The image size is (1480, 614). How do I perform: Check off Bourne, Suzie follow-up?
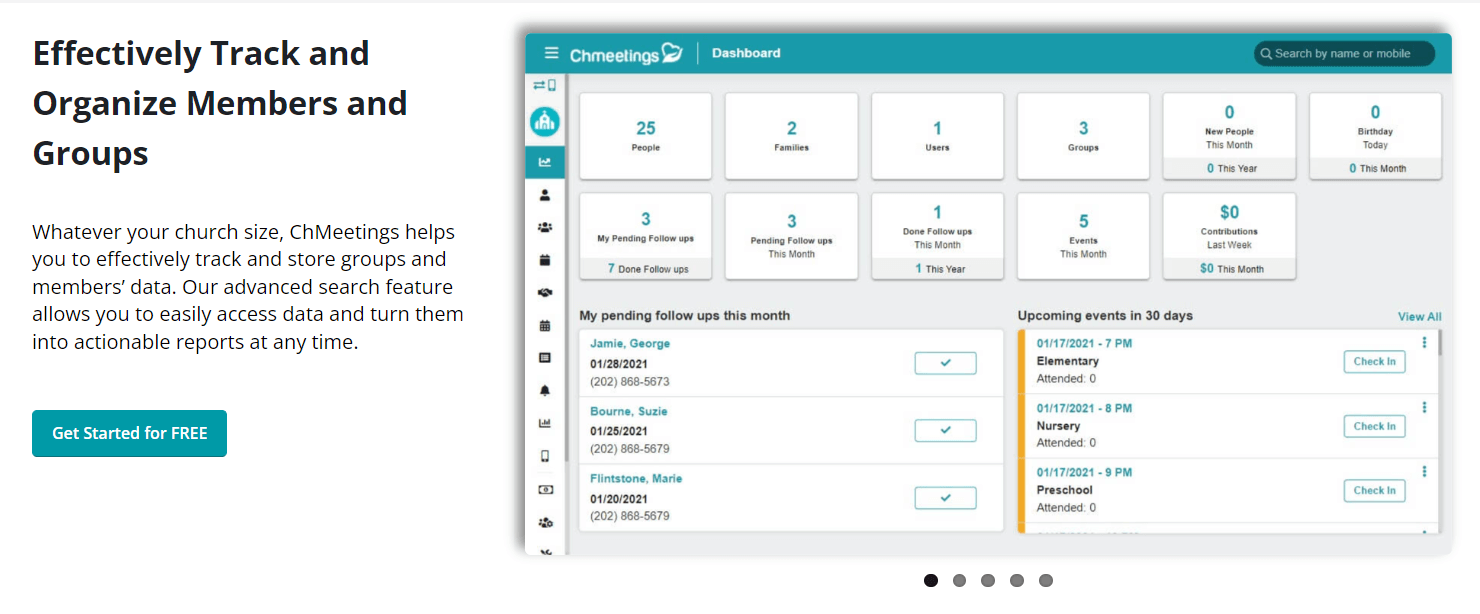pyautogui.click(x=945, y=430)
